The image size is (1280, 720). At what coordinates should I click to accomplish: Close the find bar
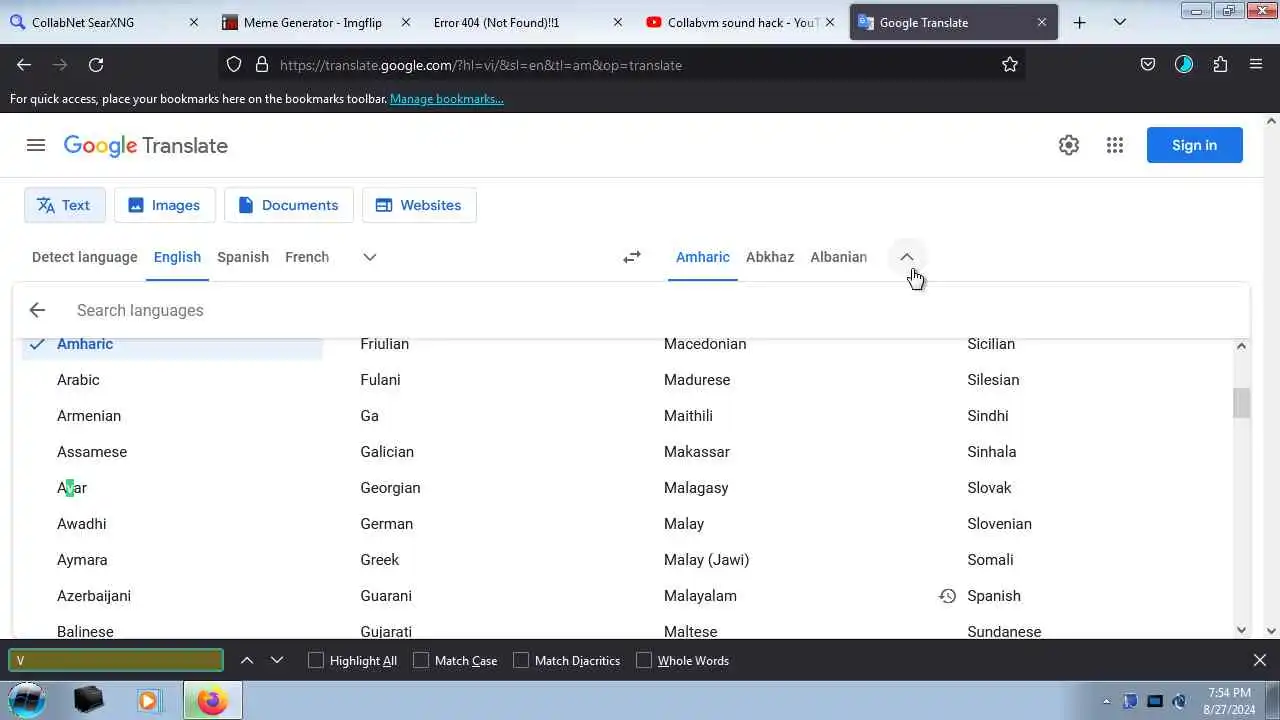point(1260,660)
